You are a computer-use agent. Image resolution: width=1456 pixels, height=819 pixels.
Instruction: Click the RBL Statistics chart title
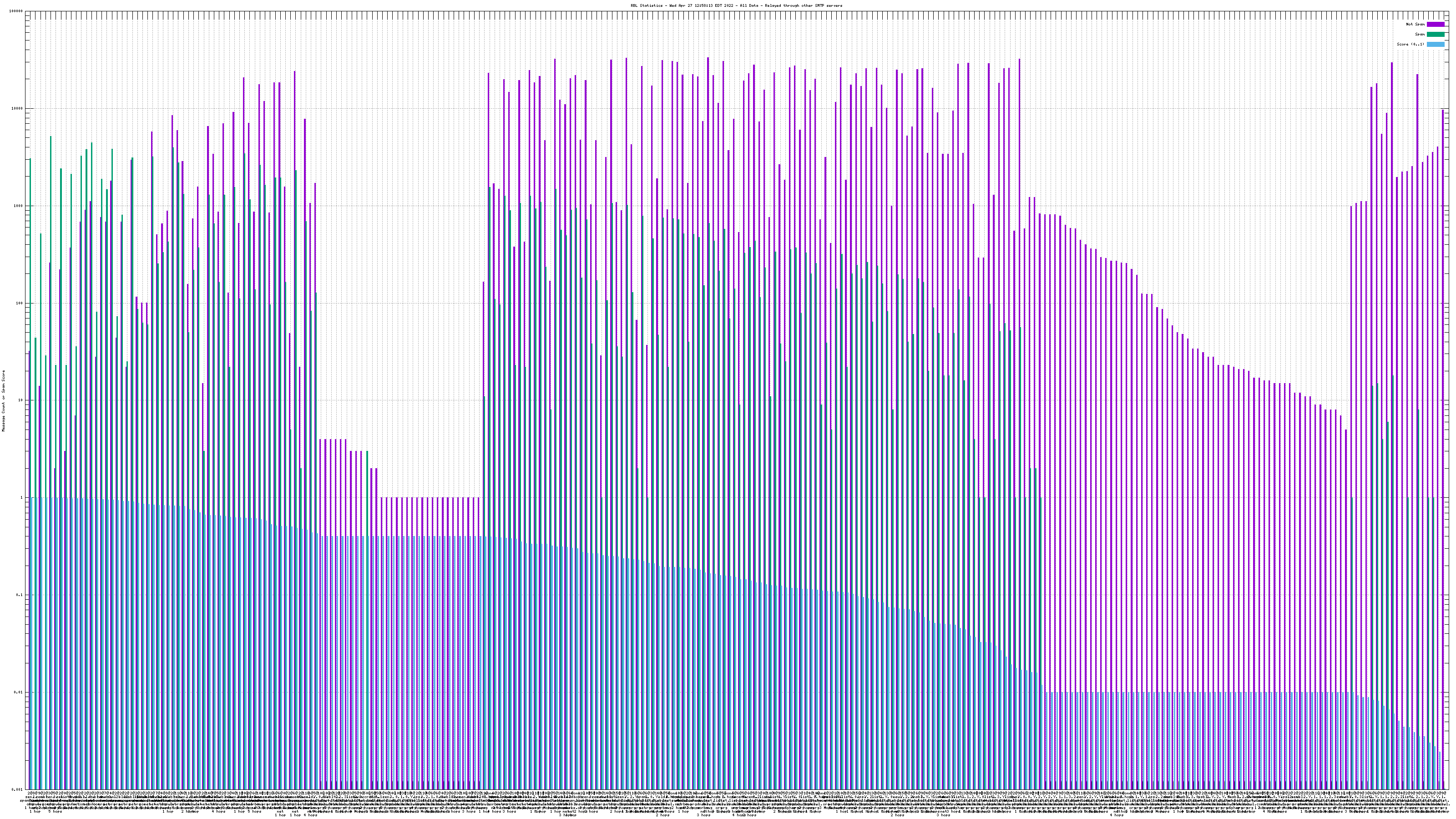click(x=736, y=5)
